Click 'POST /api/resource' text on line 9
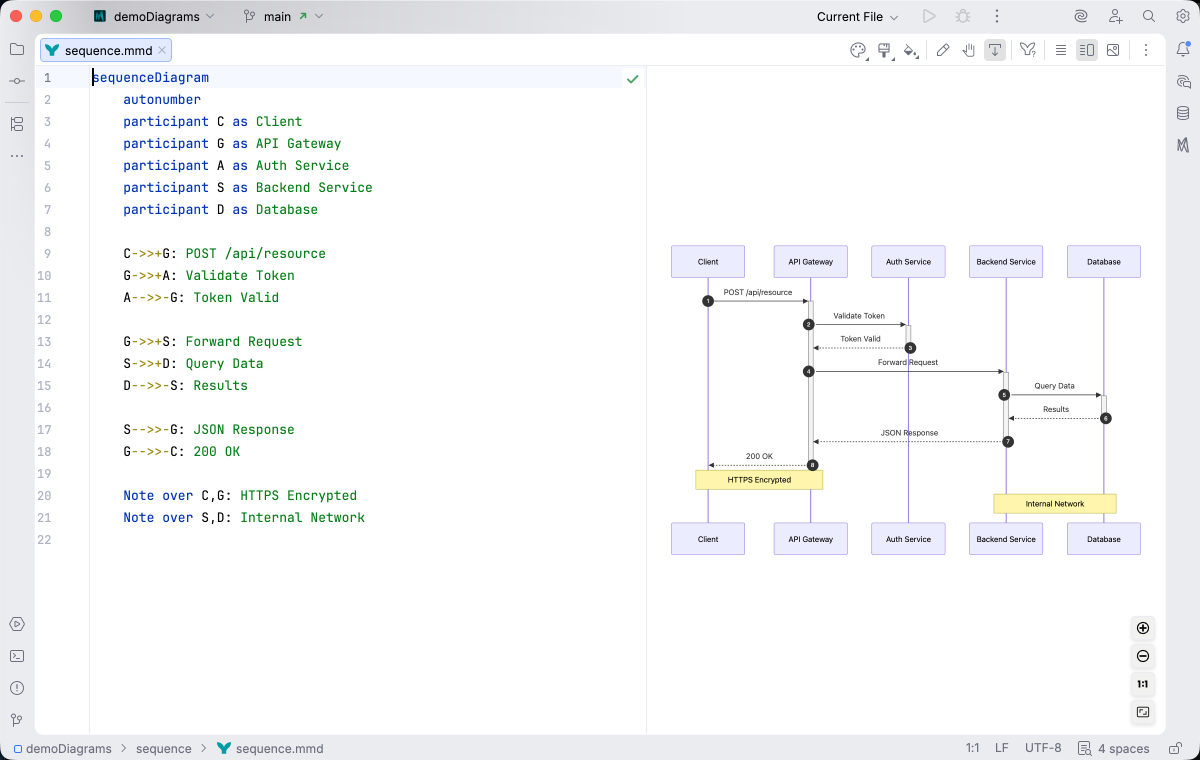The width and height of the screenshot is (1200, 760). pos(256,253)
